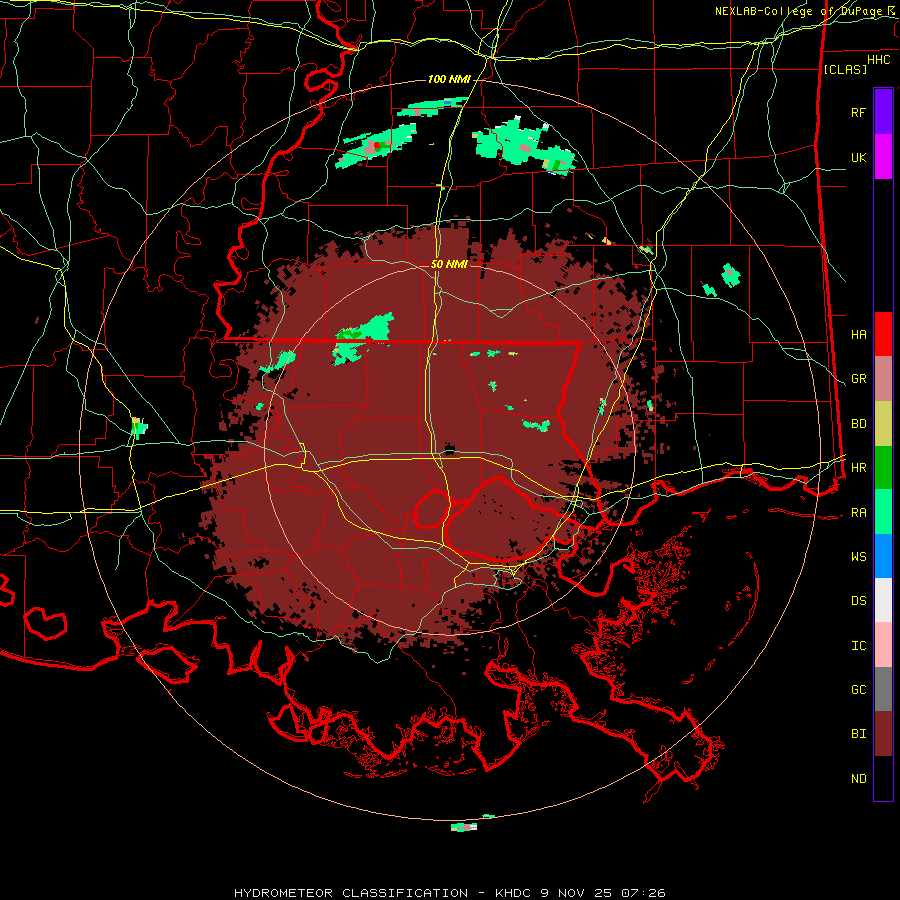Click the IC light pink legend swatch

coord(883,645)
